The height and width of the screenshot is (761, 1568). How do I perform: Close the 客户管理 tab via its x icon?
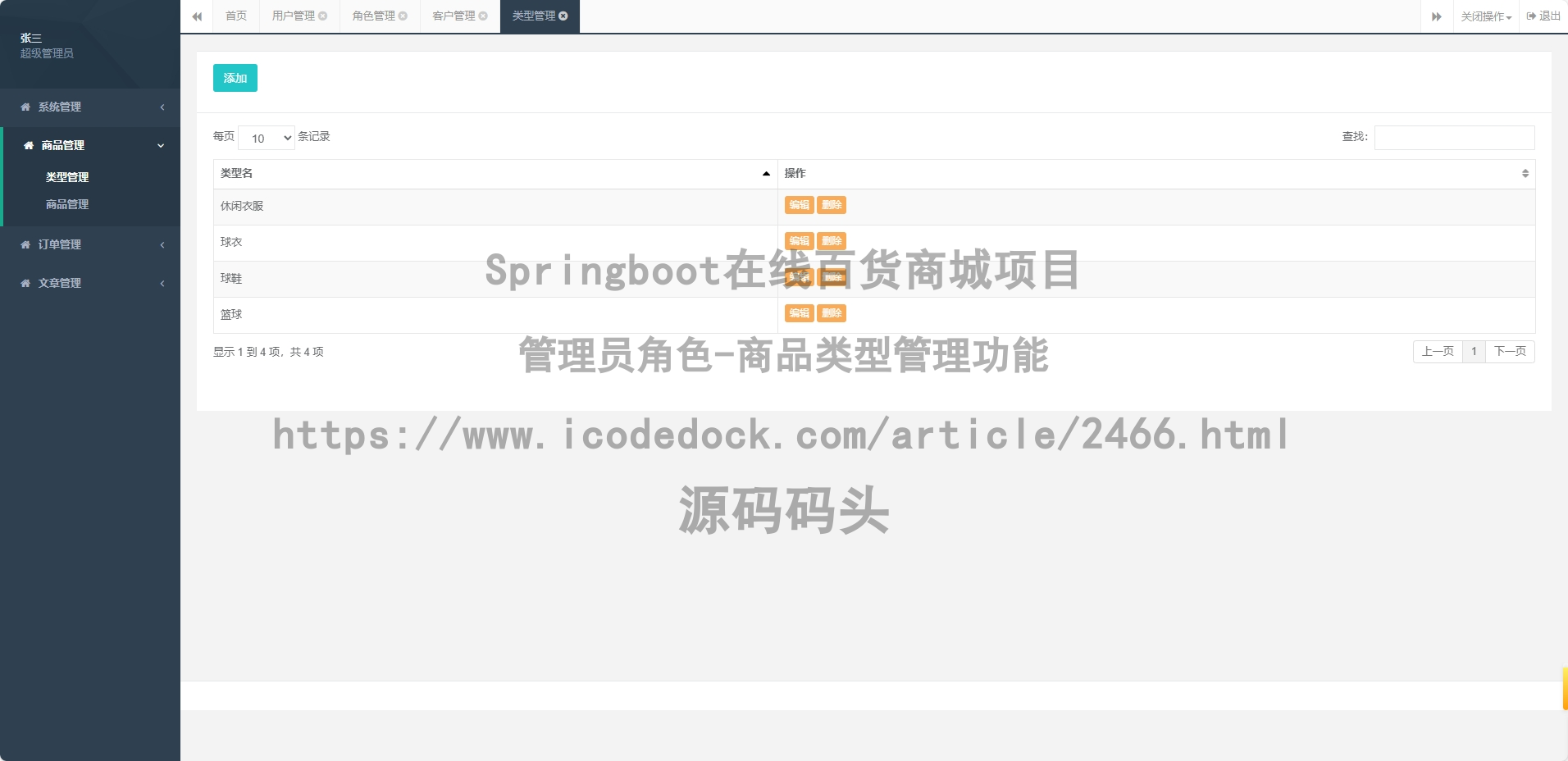(x=483, y=16)
